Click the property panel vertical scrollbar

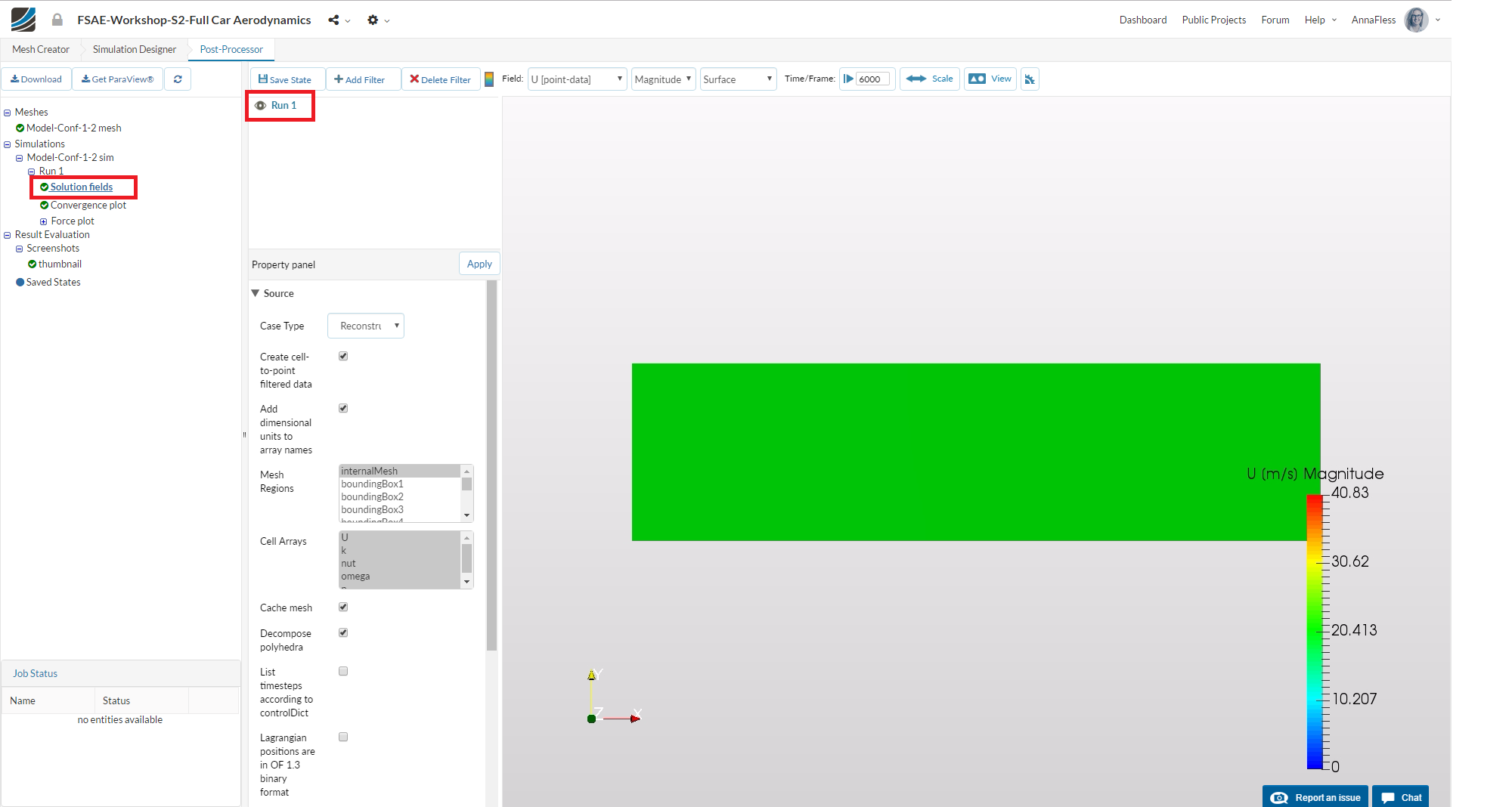491,465
